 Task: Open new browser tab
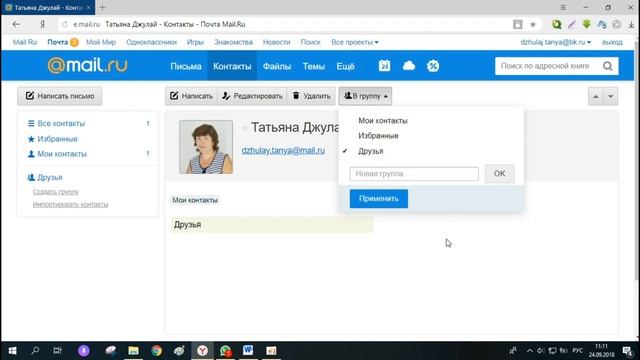(102, 7)
